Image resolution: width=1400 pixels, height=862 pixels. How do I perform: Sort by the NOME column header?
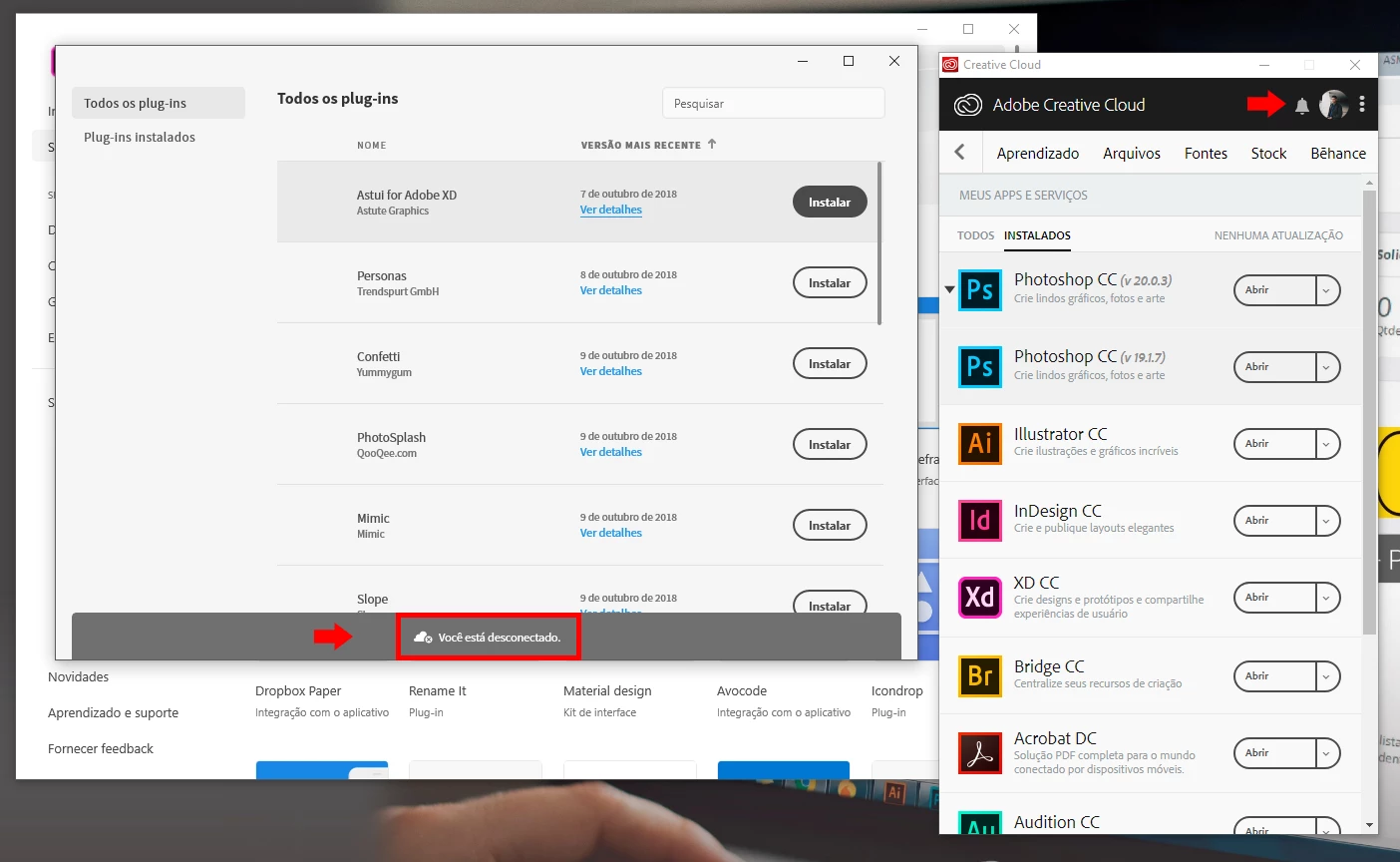371,146
